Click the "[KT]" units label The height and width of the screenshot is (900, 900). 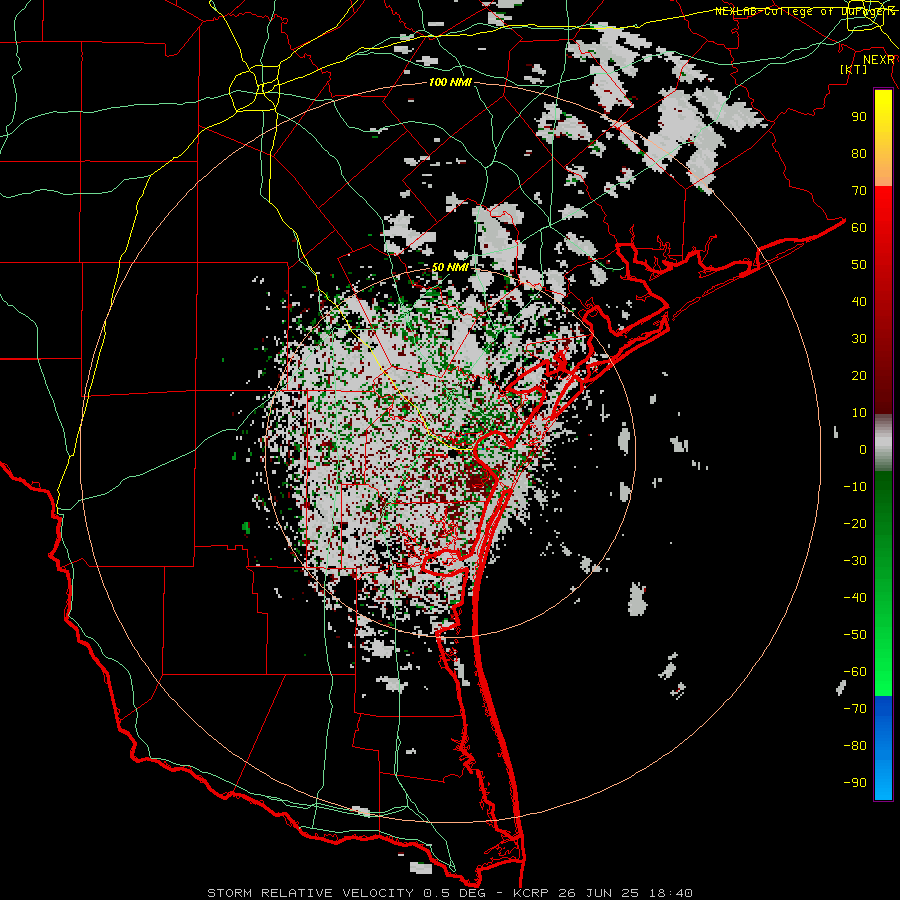tap(854, 69)
